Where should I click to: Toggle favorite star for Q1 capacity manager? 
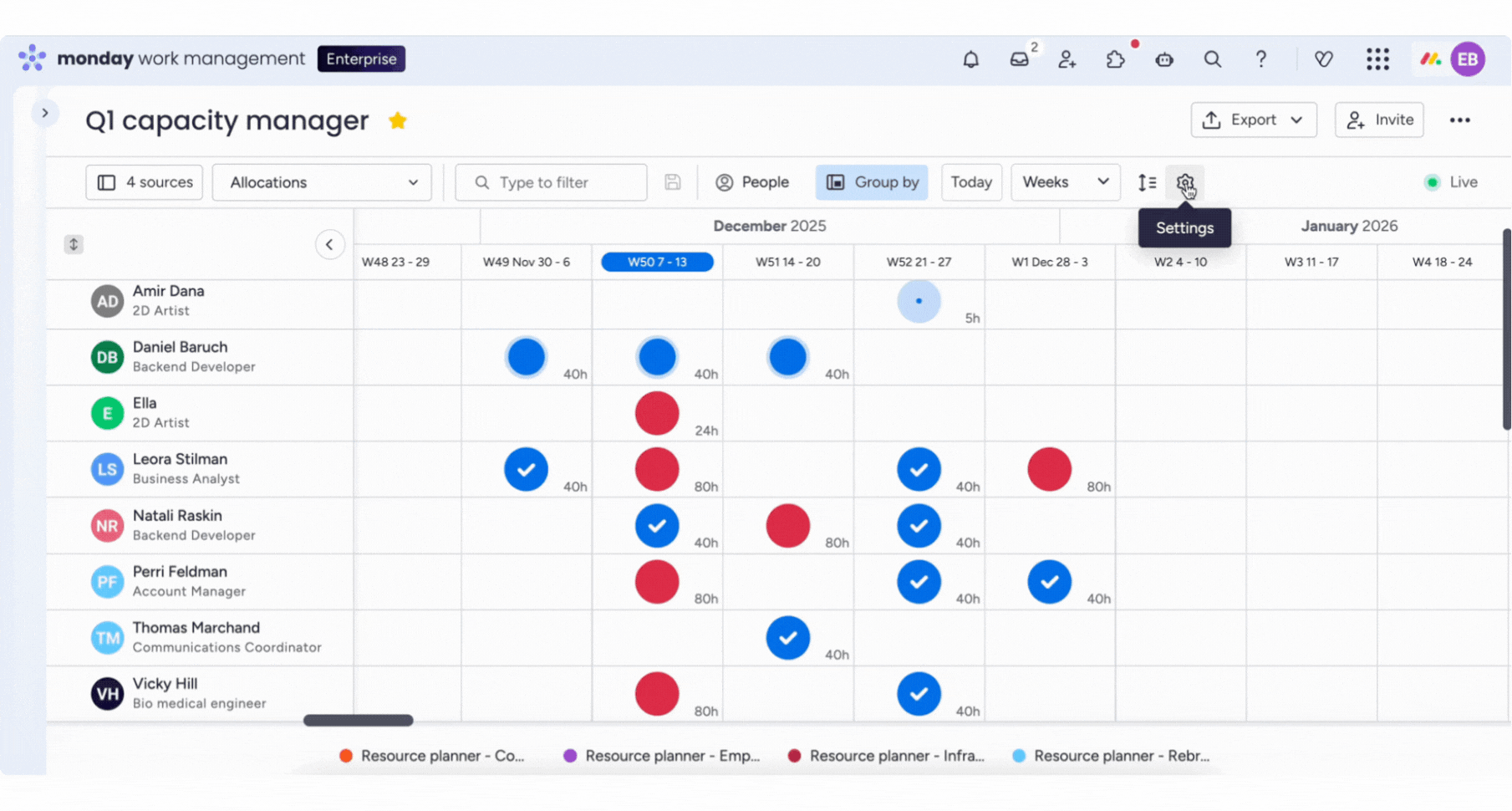click(398, 121)
